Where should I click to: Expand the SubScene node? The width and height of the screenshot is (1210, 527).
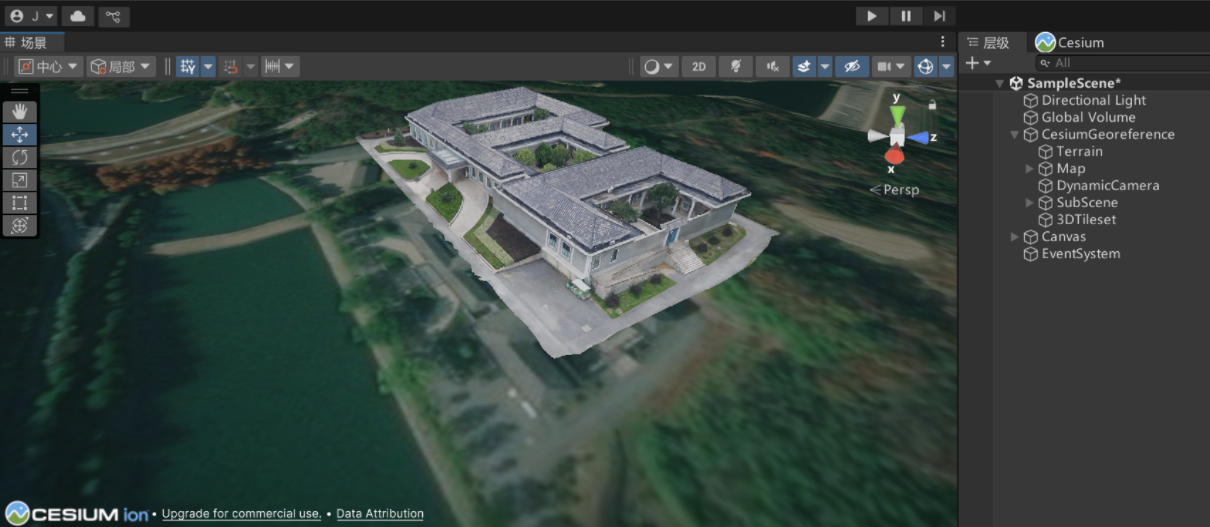pyautogui.click(x=1030, y=202)
